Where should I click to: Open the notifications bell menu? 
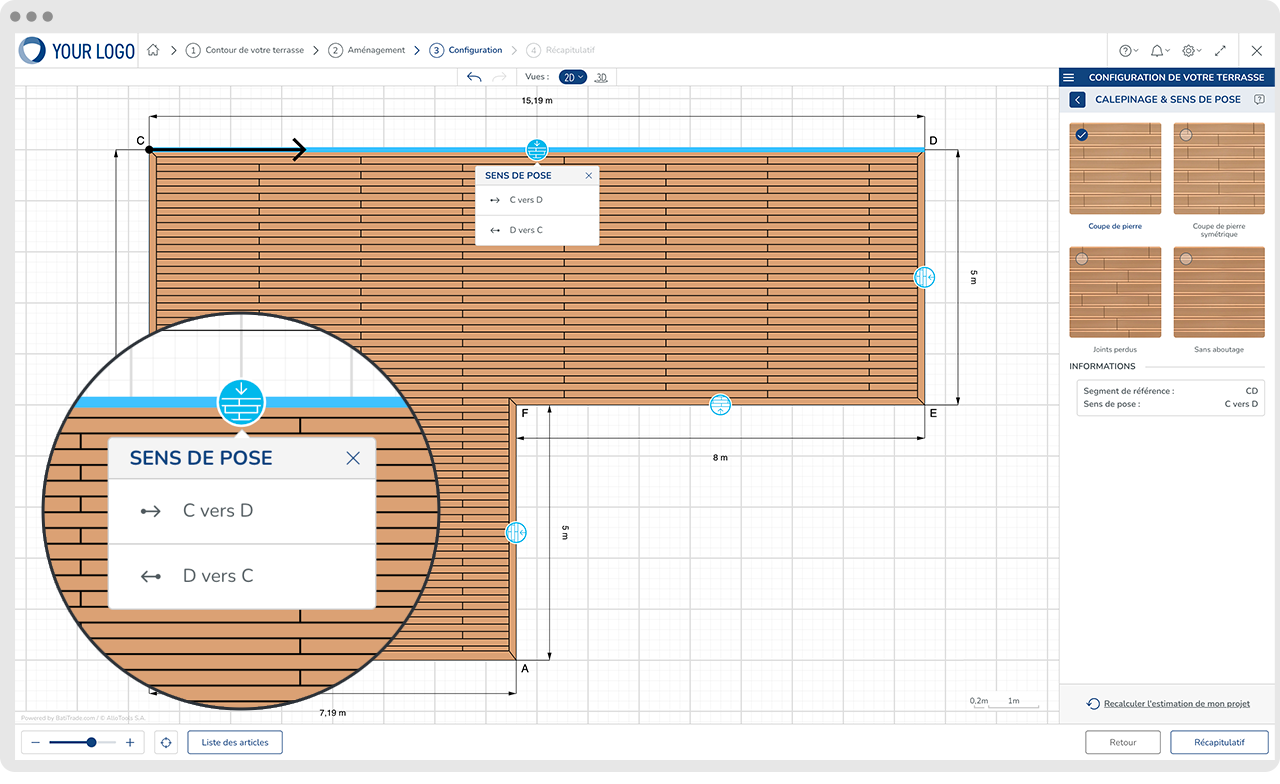tap(1160, 50)
